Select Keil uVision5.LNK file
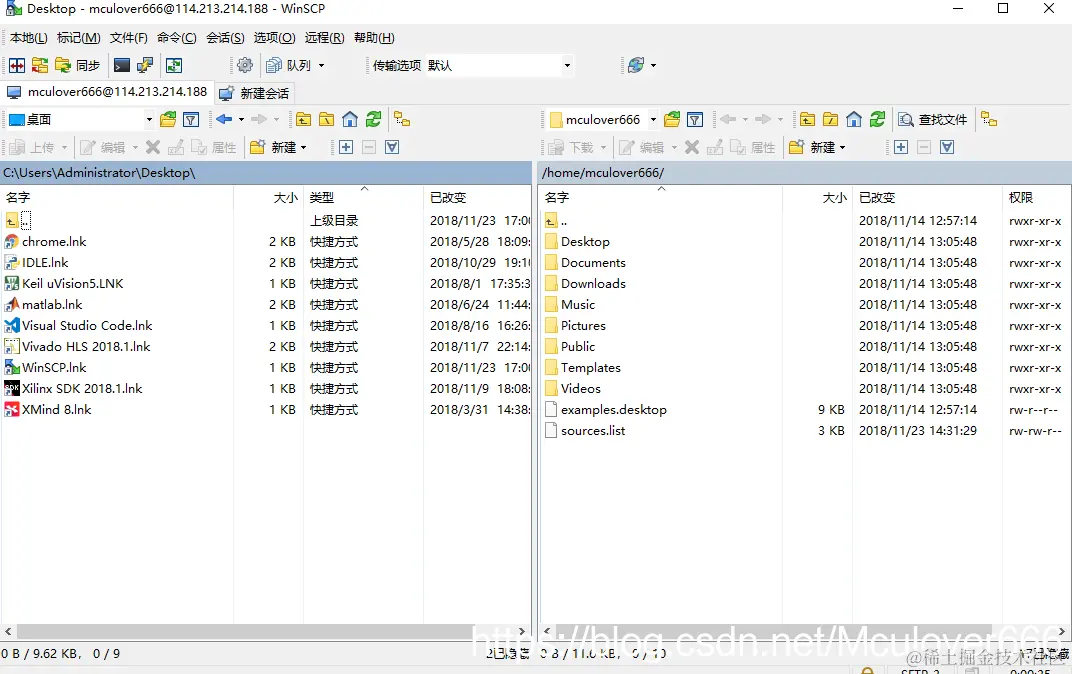Viewport: 1072px width, 674px height. (x=72, y=284)
